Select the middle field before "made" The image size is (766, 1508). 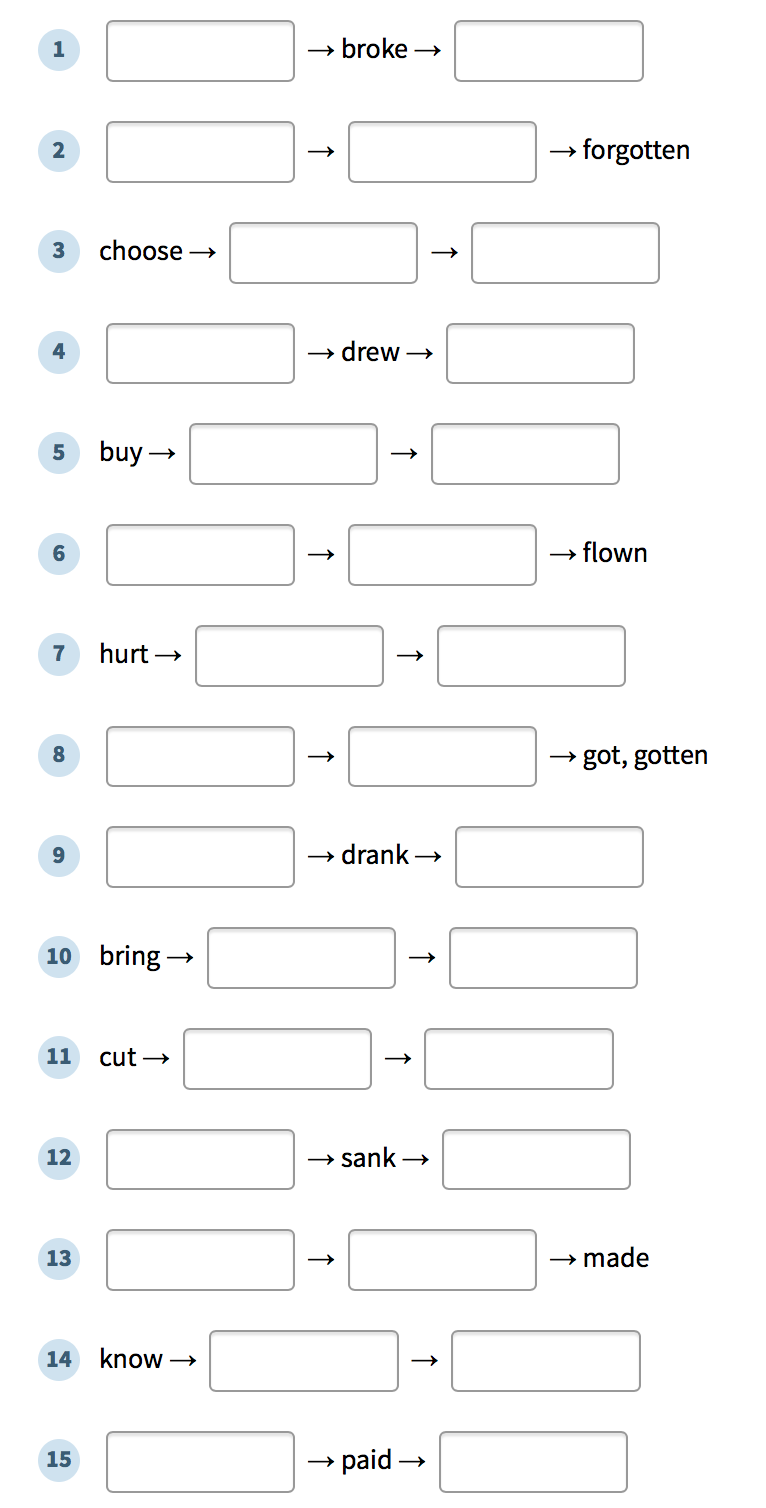(x=442, y=1260)
